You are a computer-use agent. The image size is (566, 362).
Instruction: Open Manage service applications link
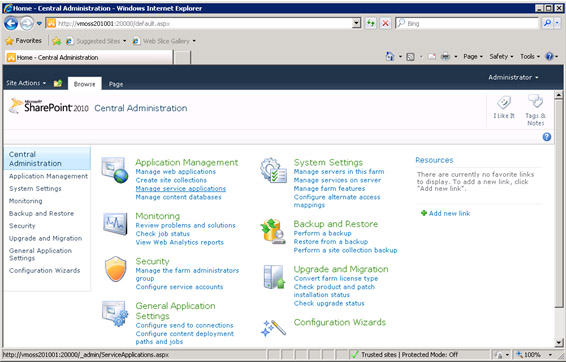click(181, 189)
